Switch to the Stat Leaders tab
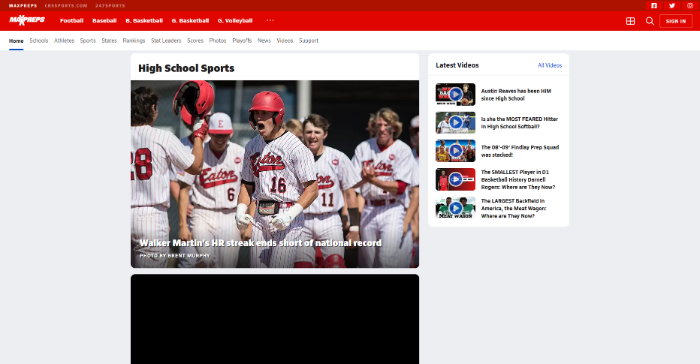The height and width of the screenshot is (364, 700). 166,41
